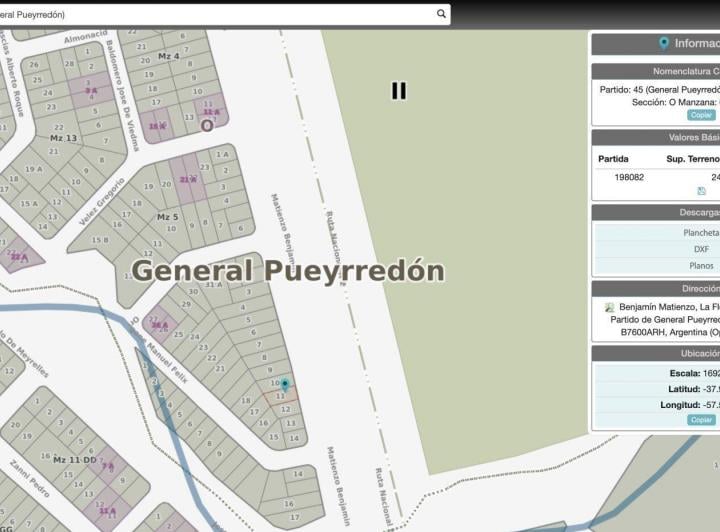Click parcel 31 A near General Pueyrredón label
This screenshot has width=720, height=532.
point(214,285)
